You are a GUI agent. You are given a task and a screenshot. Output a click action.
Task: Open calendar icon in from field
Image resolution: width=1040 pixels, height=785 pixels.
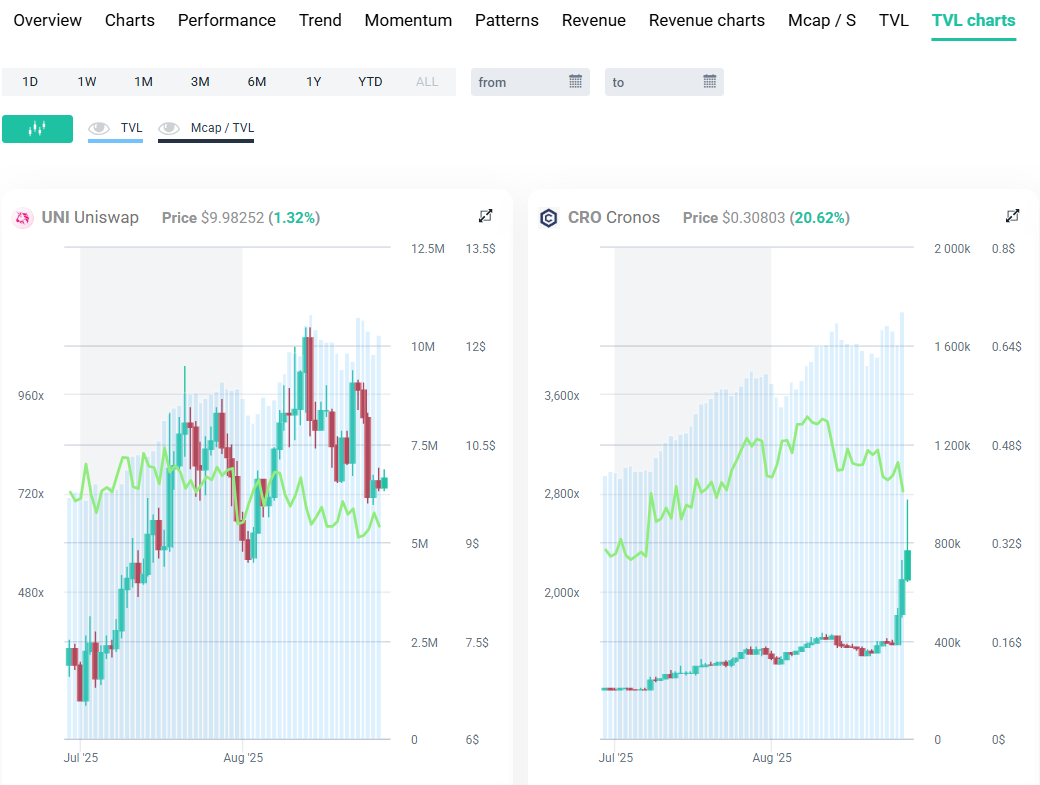576,82
